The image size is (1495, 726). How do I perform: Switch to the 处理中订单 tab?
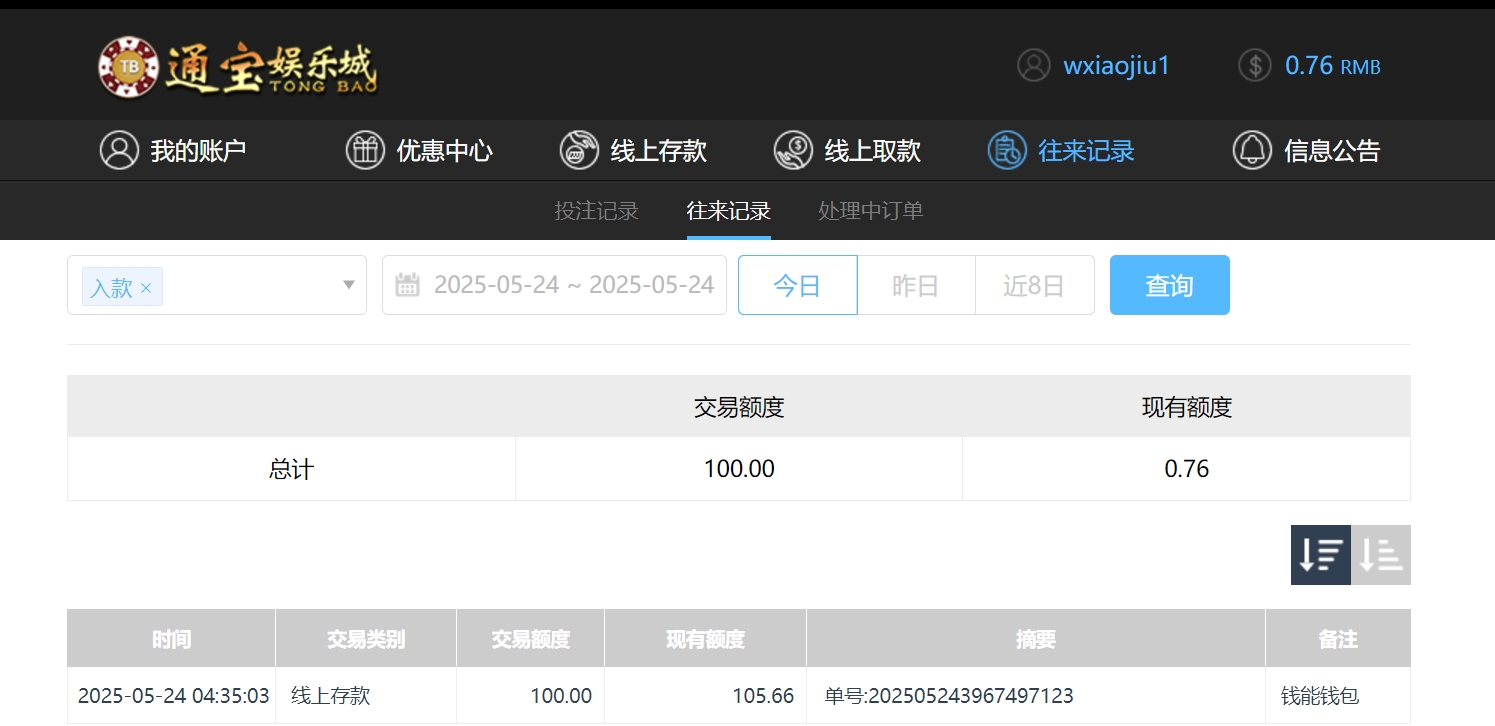[870, 211]
